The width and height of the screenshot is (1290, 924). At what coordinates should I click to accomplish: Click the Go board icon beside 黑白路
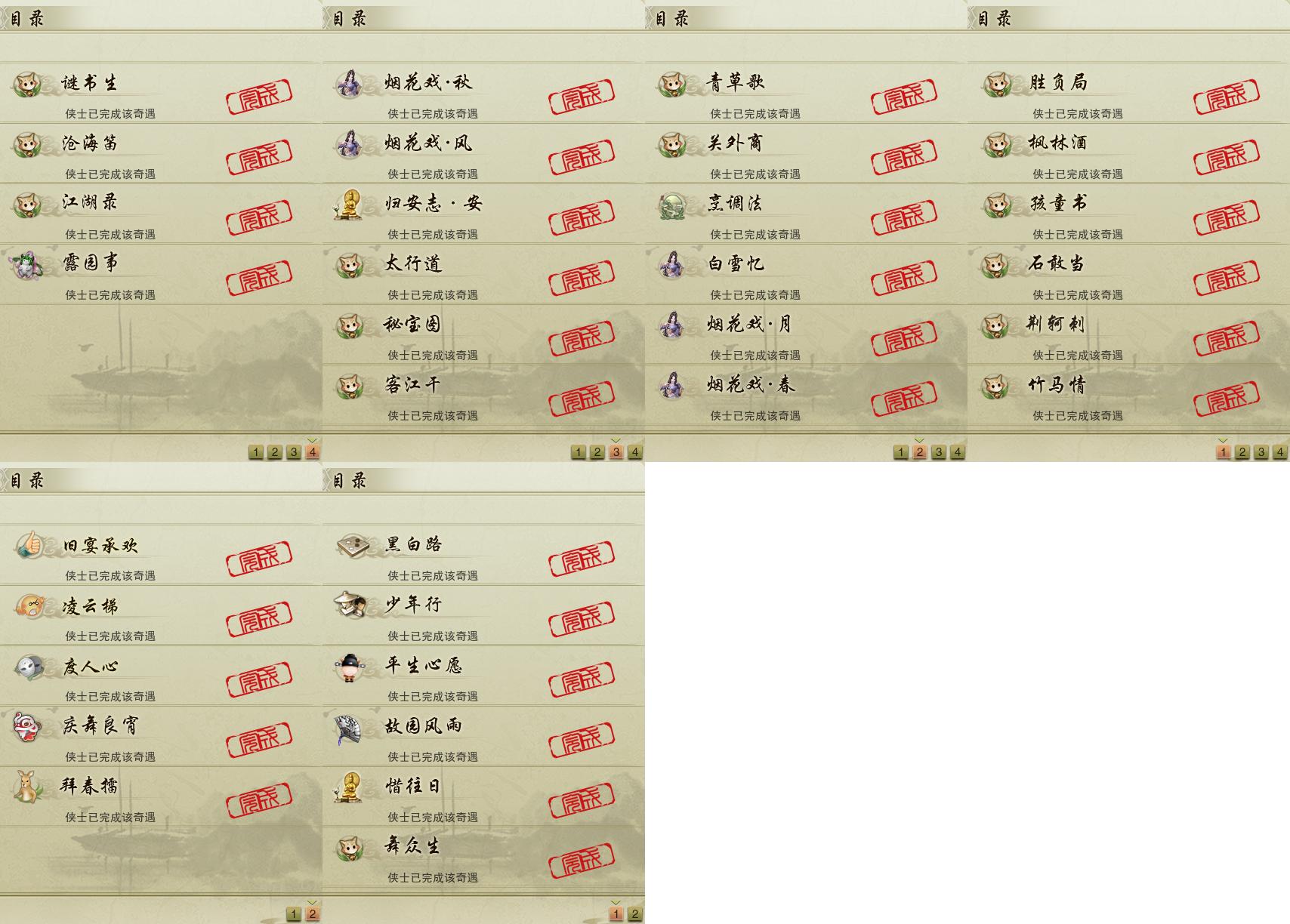click(352, 544)
